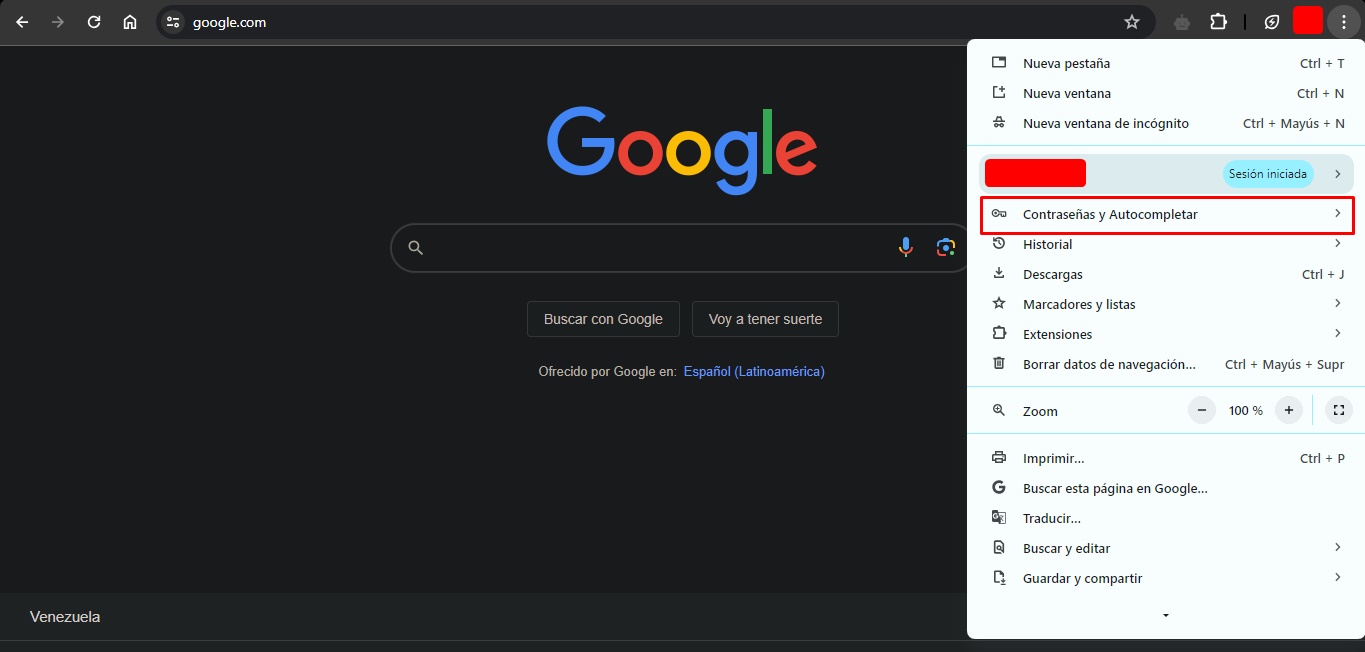Increase zoom with the plus button

point(1289,410)
